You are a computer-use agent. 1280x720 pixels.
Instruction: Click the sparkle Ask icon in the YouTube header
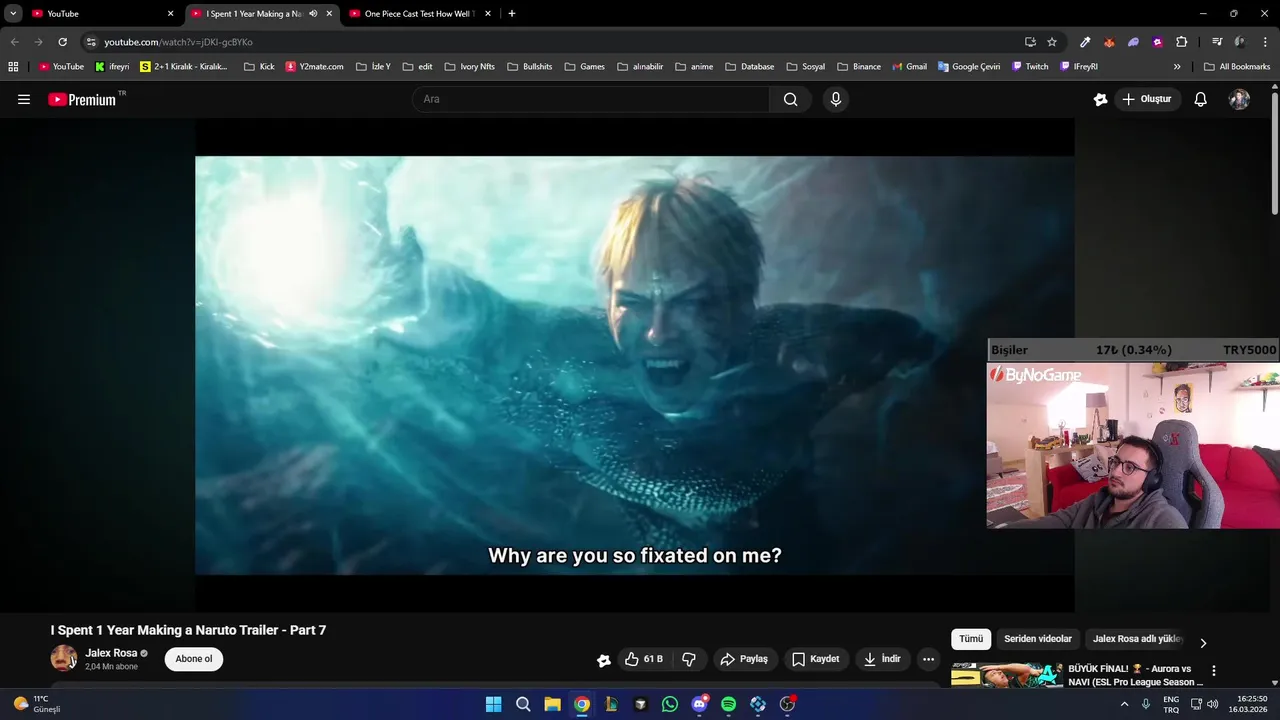tap(1101, 99)
